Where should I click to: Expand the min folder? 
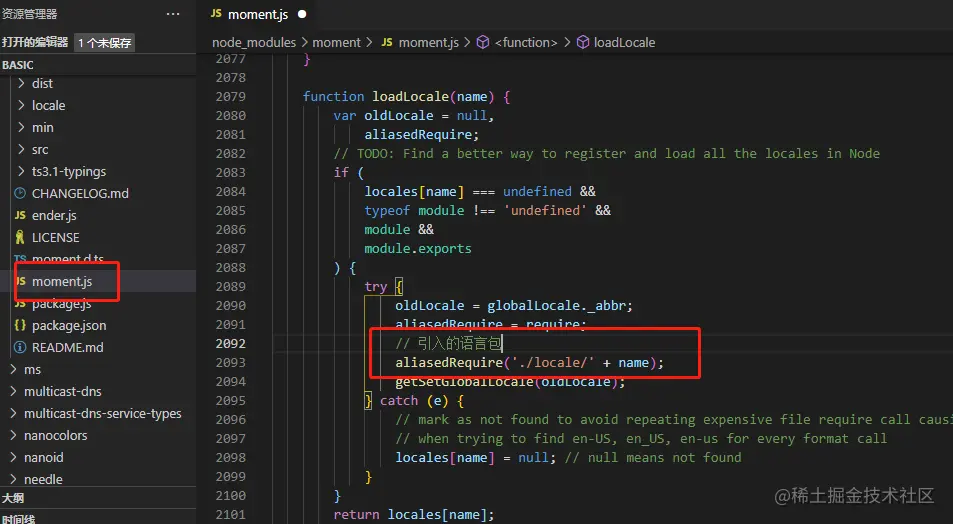[x=21, y=127]
